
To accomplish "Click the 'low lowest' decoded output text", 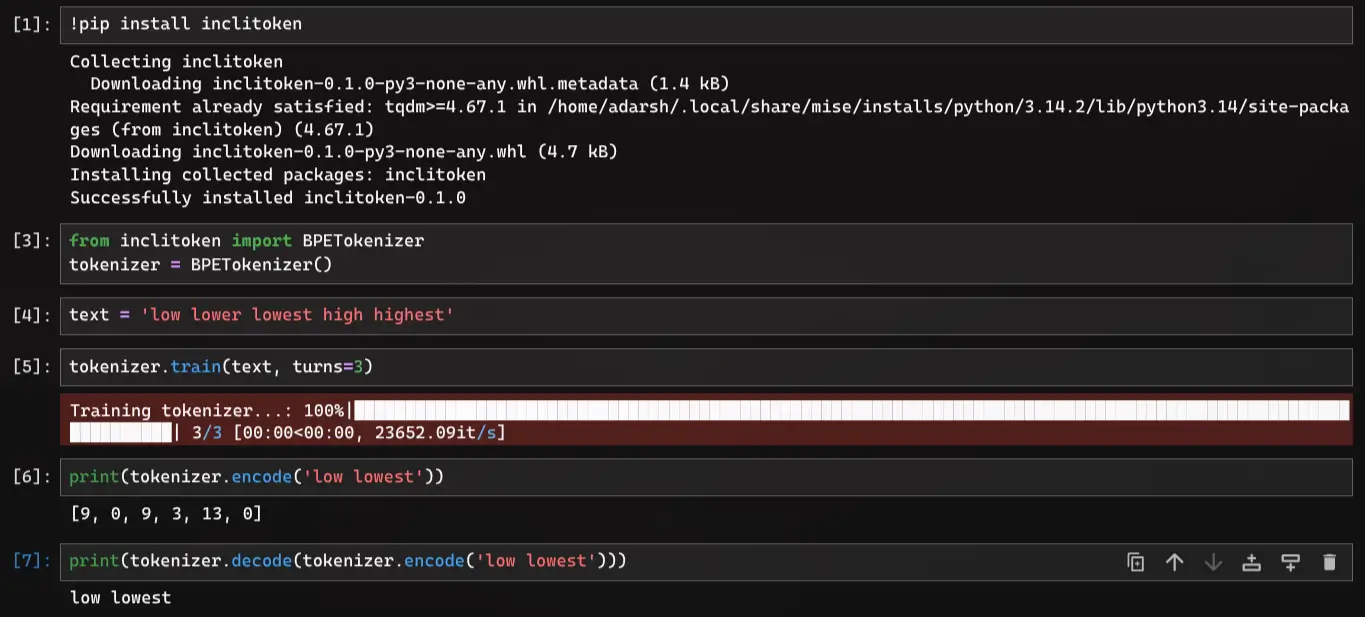I will [x=120, y=598].
